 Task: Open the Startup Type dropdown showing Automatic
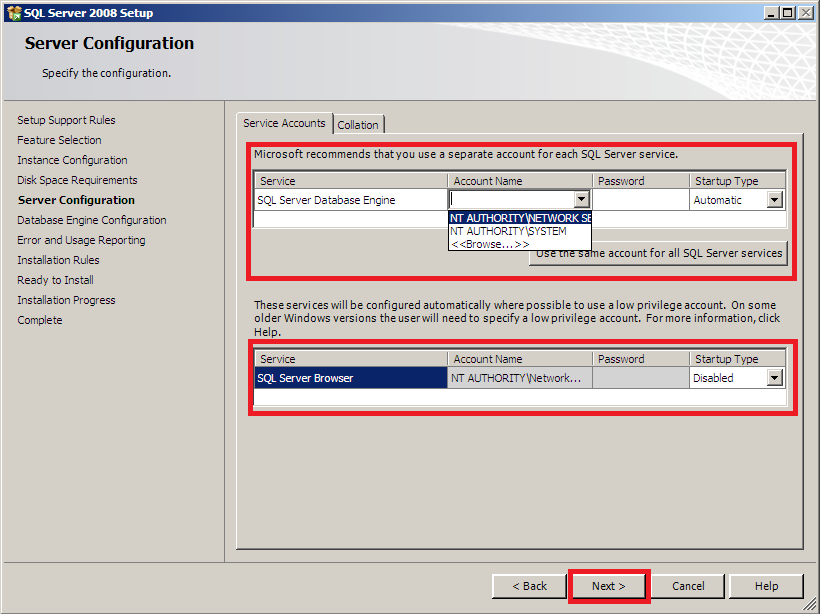click(775, 199)
